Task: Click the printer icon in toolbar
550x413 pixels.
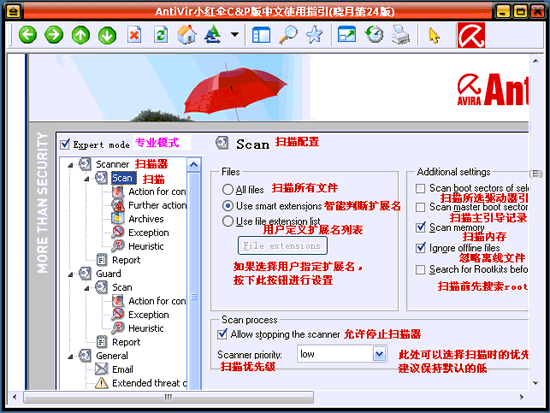Action: 401,35
